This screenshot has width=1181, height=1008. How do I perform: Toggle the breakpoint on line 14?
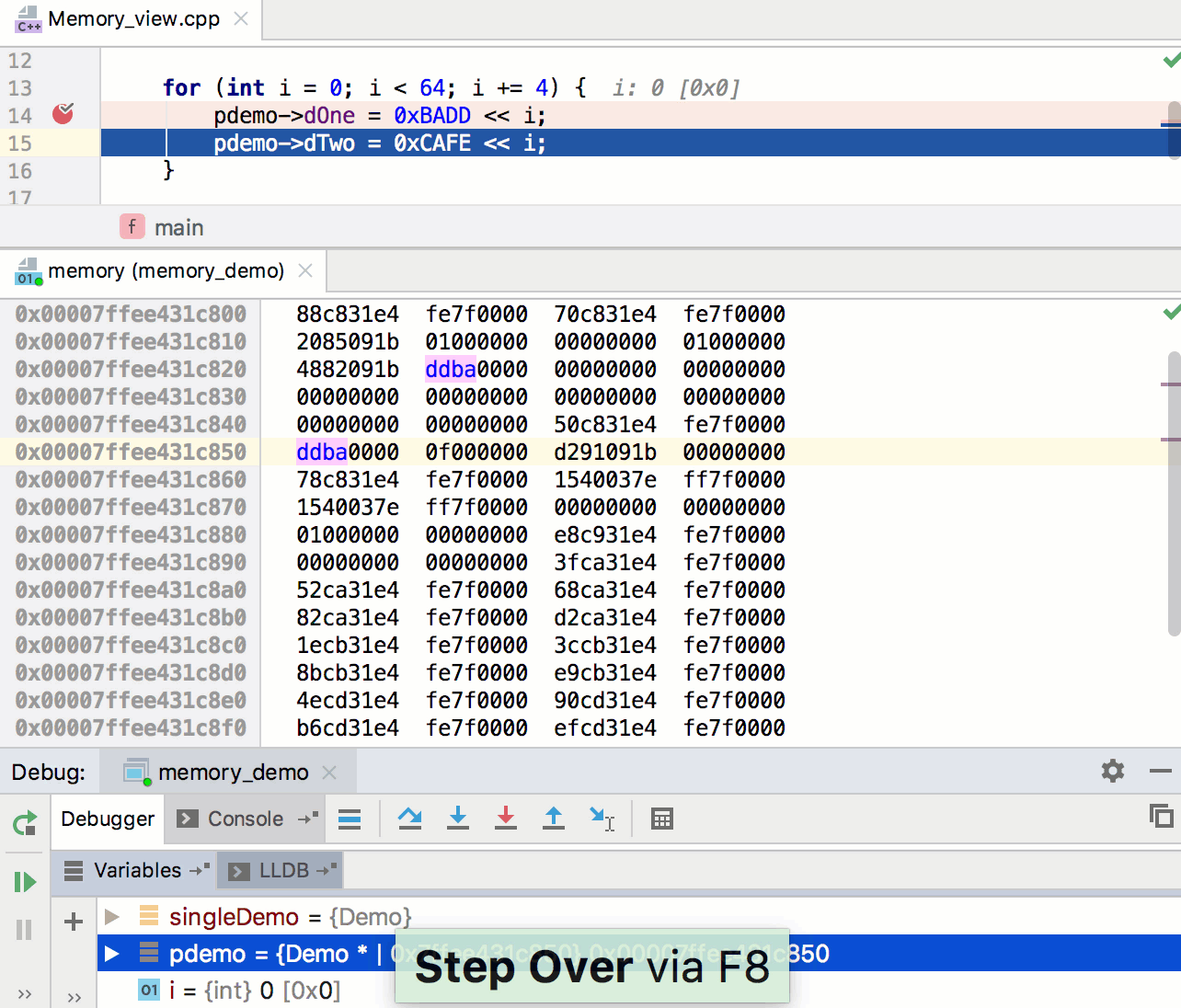pyautogui.click(x=63, y=114)
